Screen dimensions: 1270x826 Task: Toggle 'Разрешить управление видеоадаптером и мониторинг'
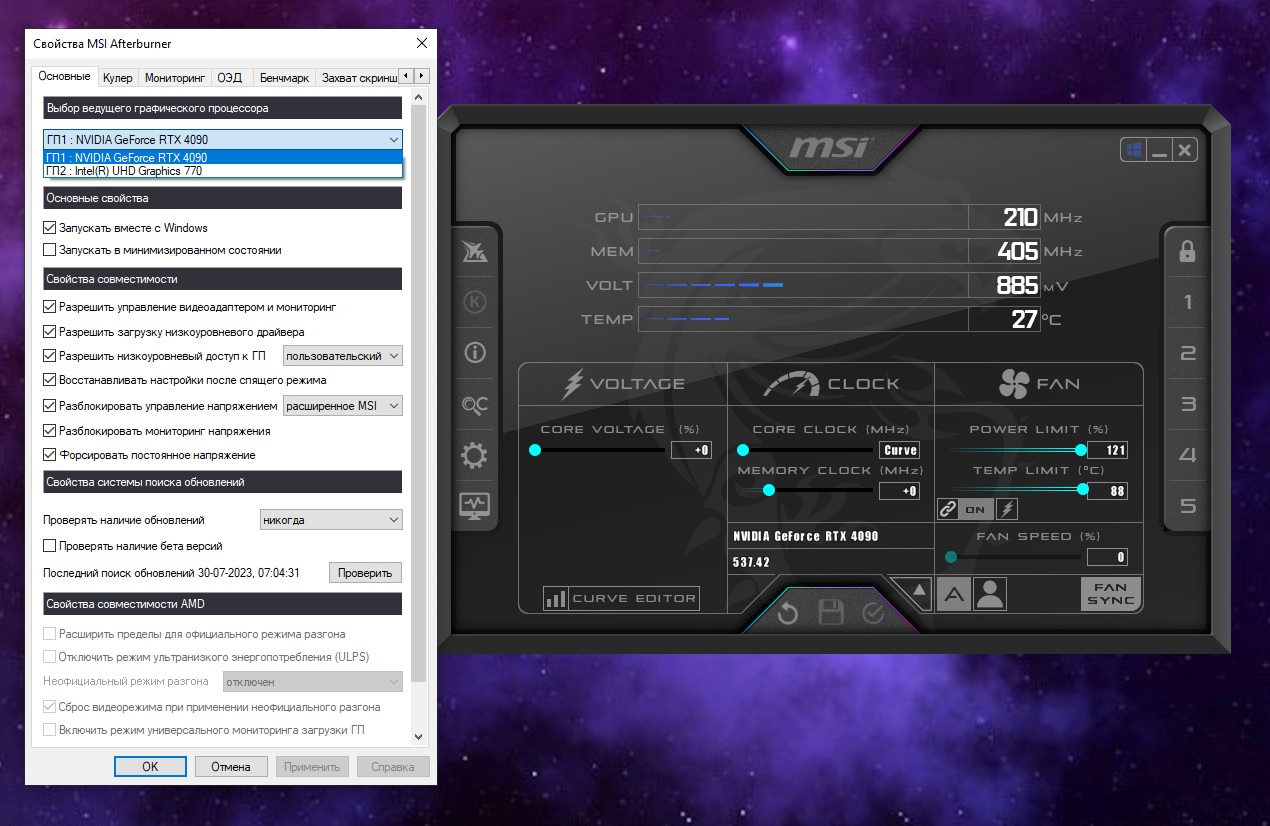50,307
